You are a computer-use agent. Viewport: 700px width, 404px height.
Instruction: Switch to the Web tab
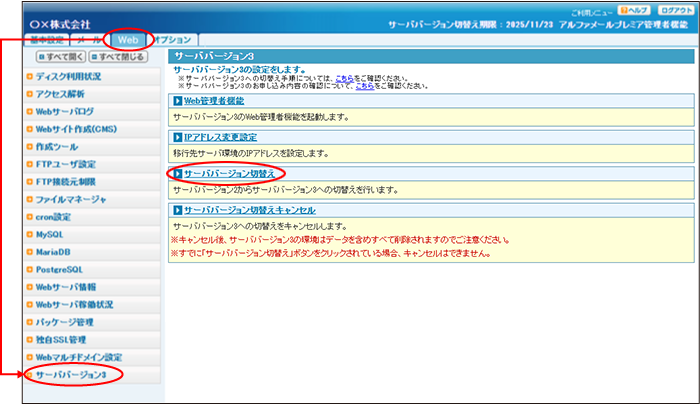tap(129, 40)
